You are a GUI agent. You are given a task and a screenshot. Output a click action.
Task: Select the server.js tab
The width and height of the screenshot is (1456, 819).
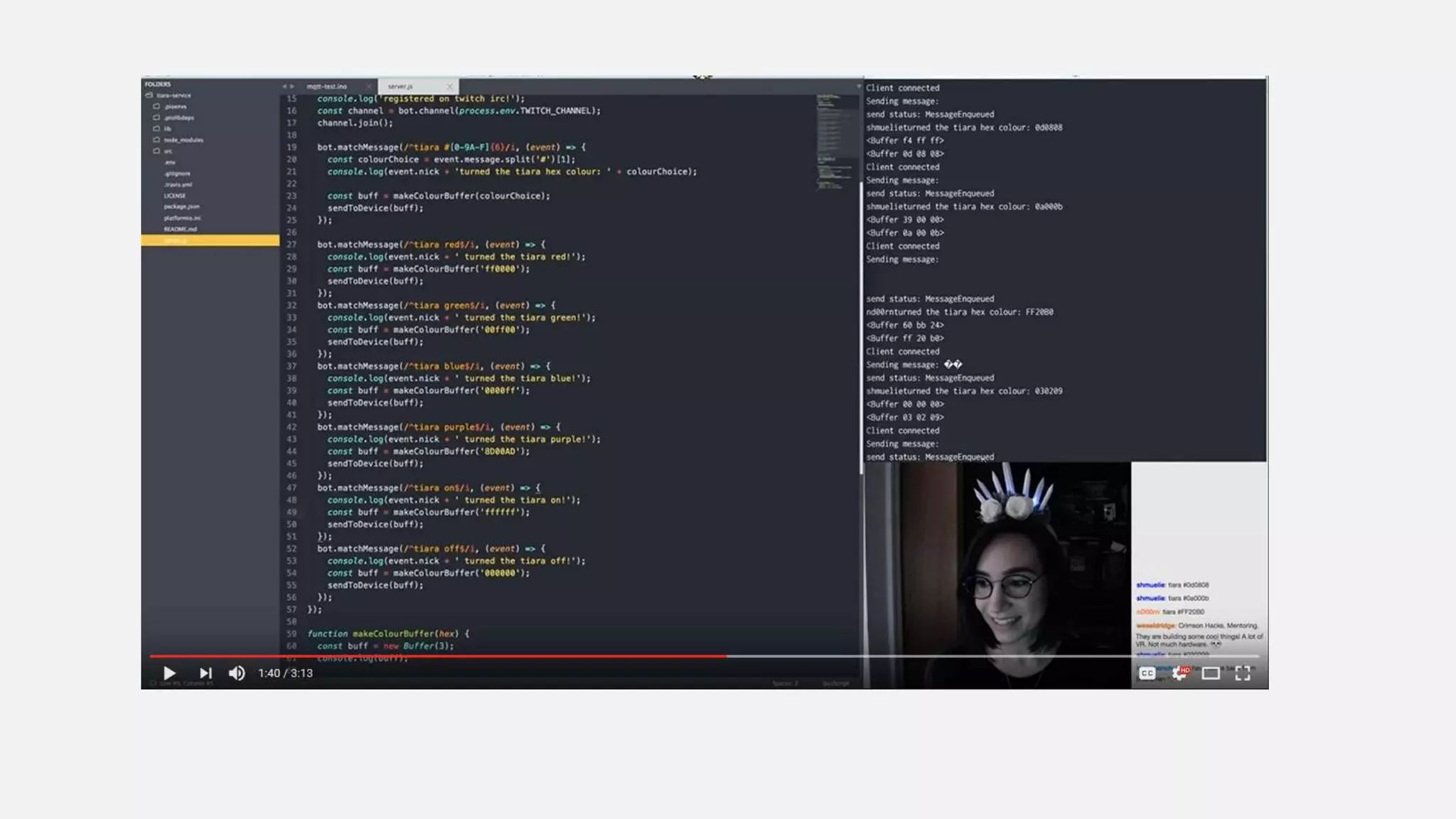coord(400,87)
